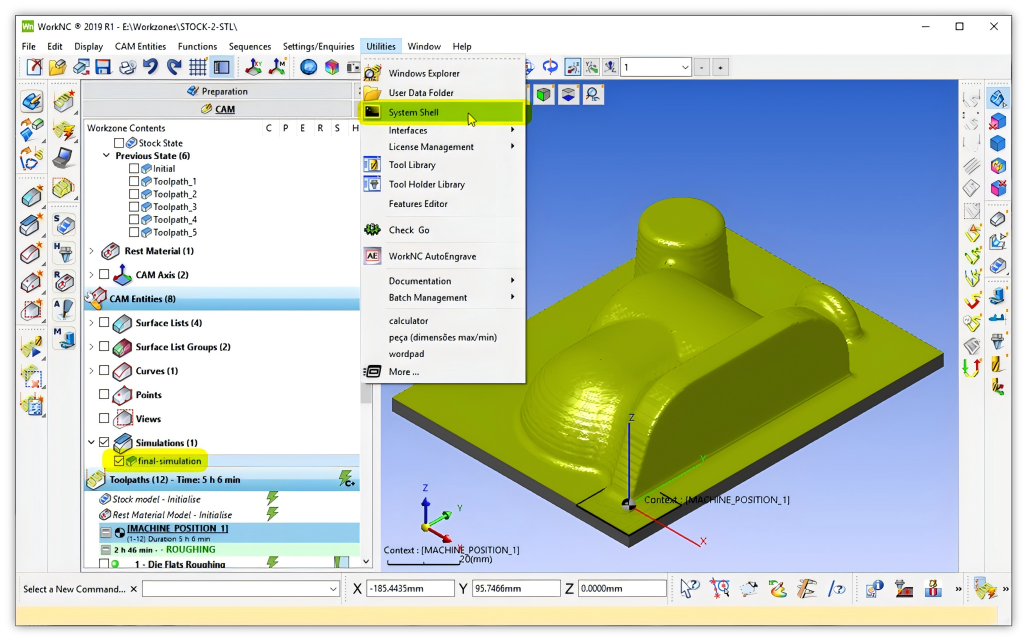This screenshot has width=1027, height=641.
Task: Click the camera snapshot toolbar icon
Action: 354,67
